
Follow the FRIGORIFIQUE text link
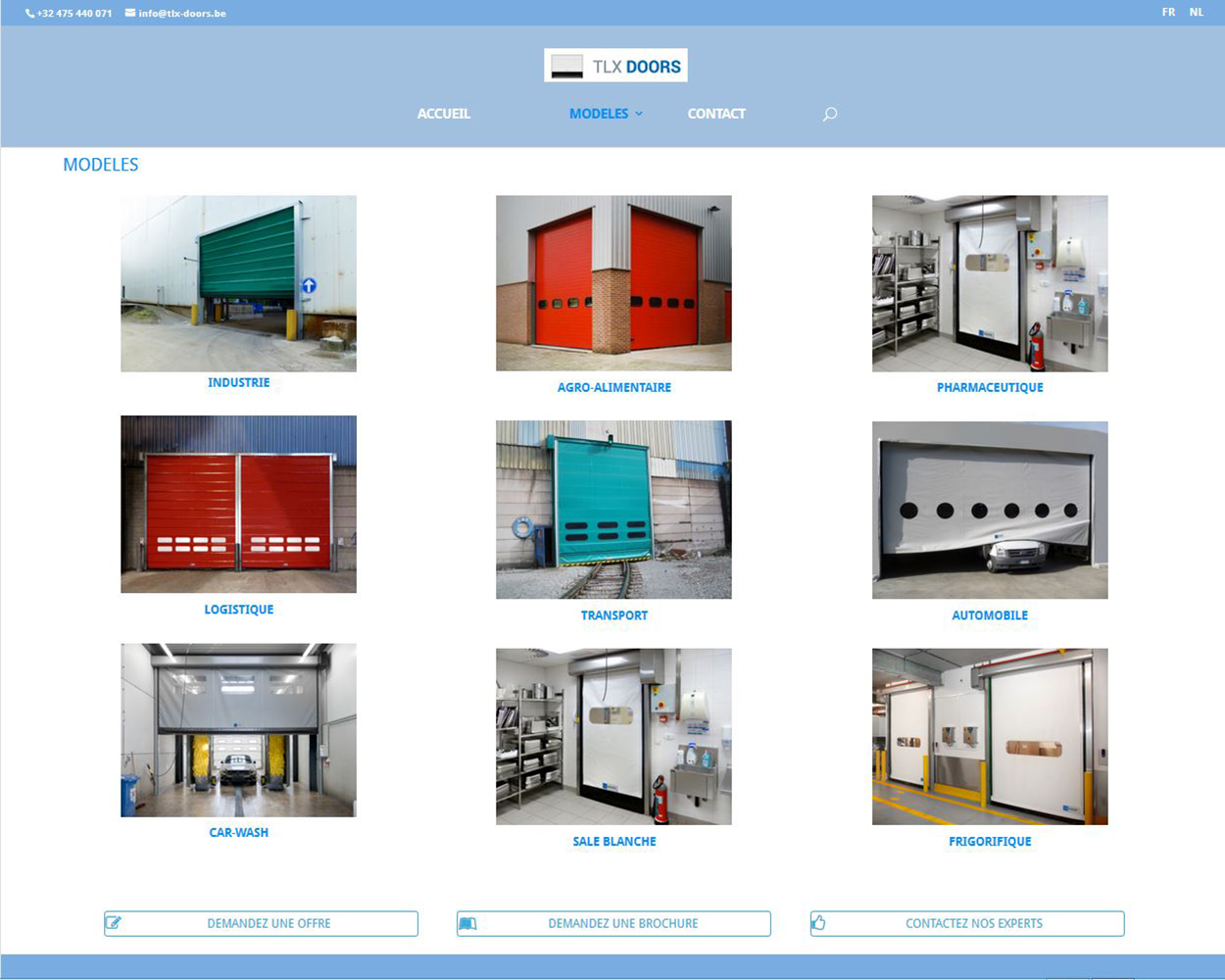(x=990, y=842)
